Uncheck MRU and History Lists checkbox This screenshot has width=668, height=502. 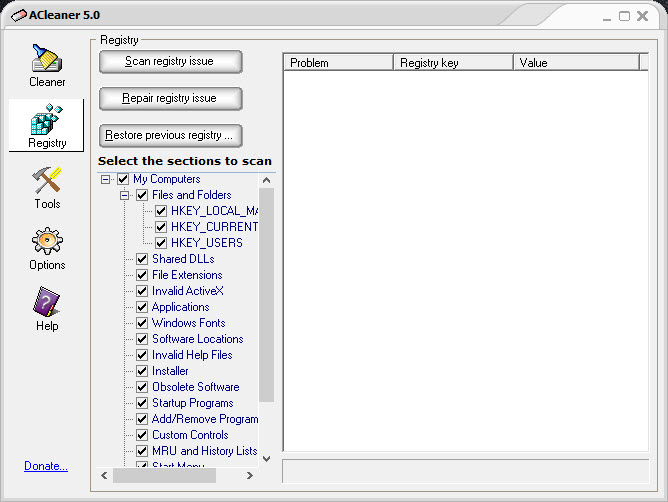(x=142, y=451)
